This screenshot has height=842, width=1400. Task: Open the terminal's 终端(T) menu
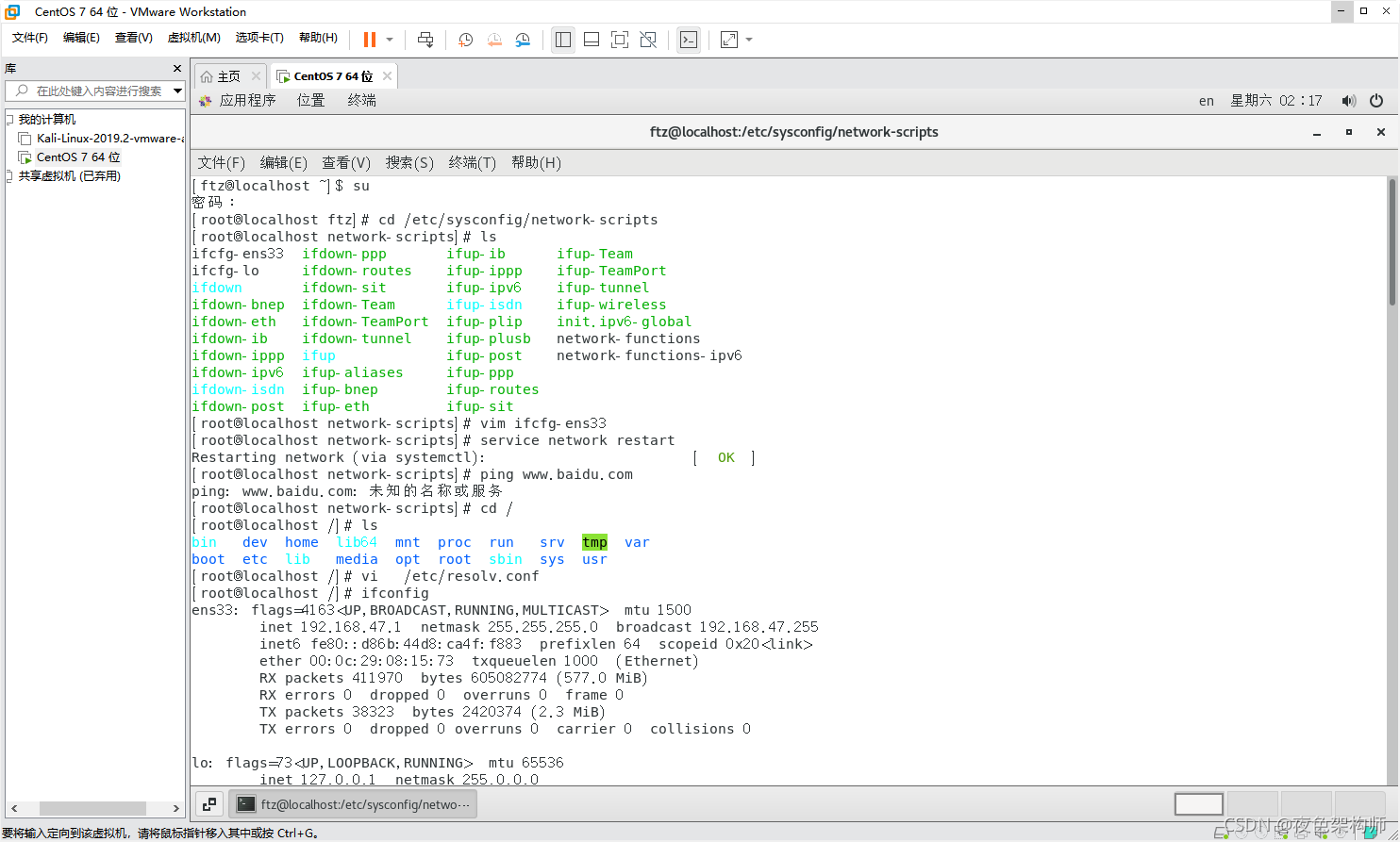click(472, 163)
